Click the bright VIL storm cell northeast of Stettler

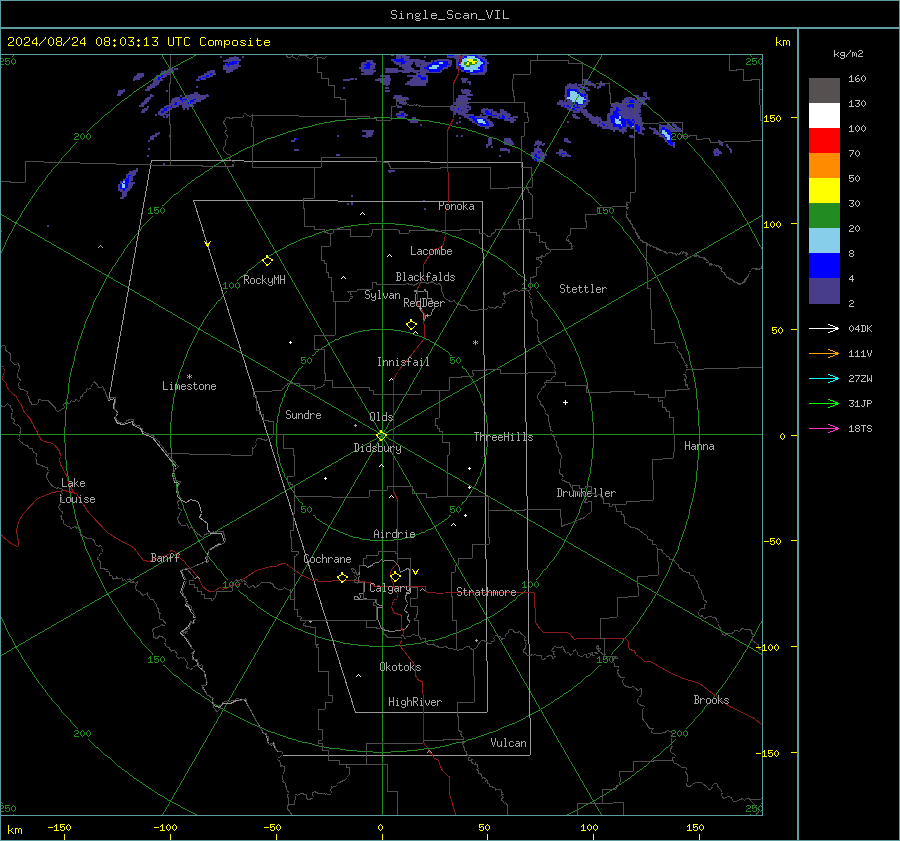pyautogui.click(x=575, y=96)
